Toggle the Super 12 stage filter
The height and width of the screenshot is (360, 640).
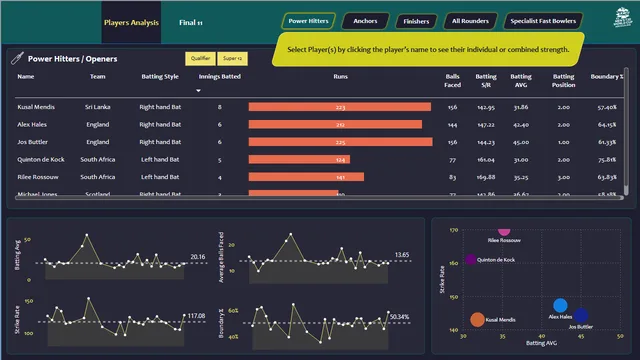[232, 58]
